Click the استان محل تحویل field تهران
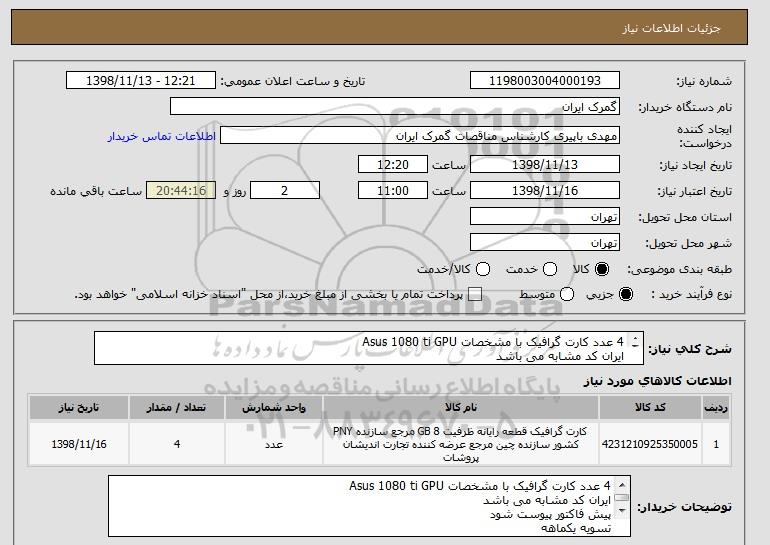The image size is (770, 545). pos(545,217)
